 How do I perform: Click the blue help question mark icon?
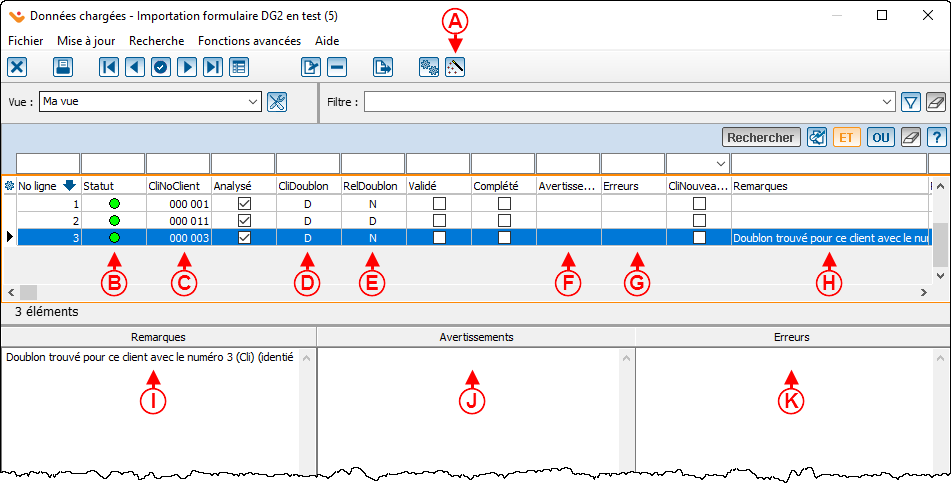click(936, 138)
